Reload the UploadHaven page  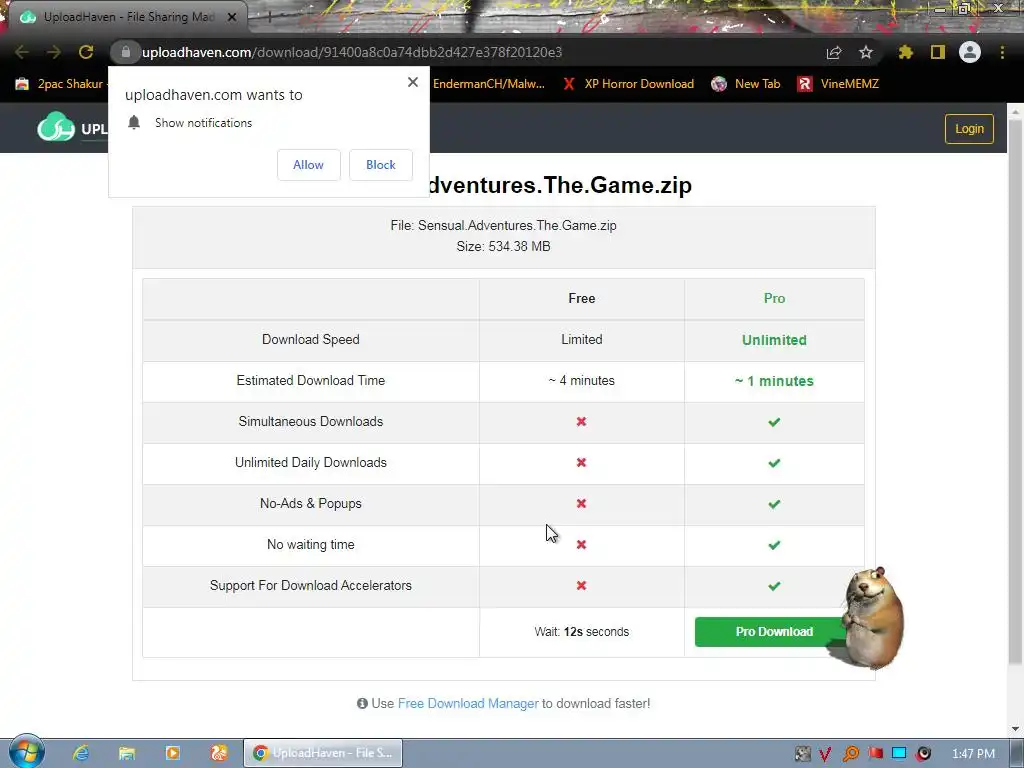click(x=86, y=52)
